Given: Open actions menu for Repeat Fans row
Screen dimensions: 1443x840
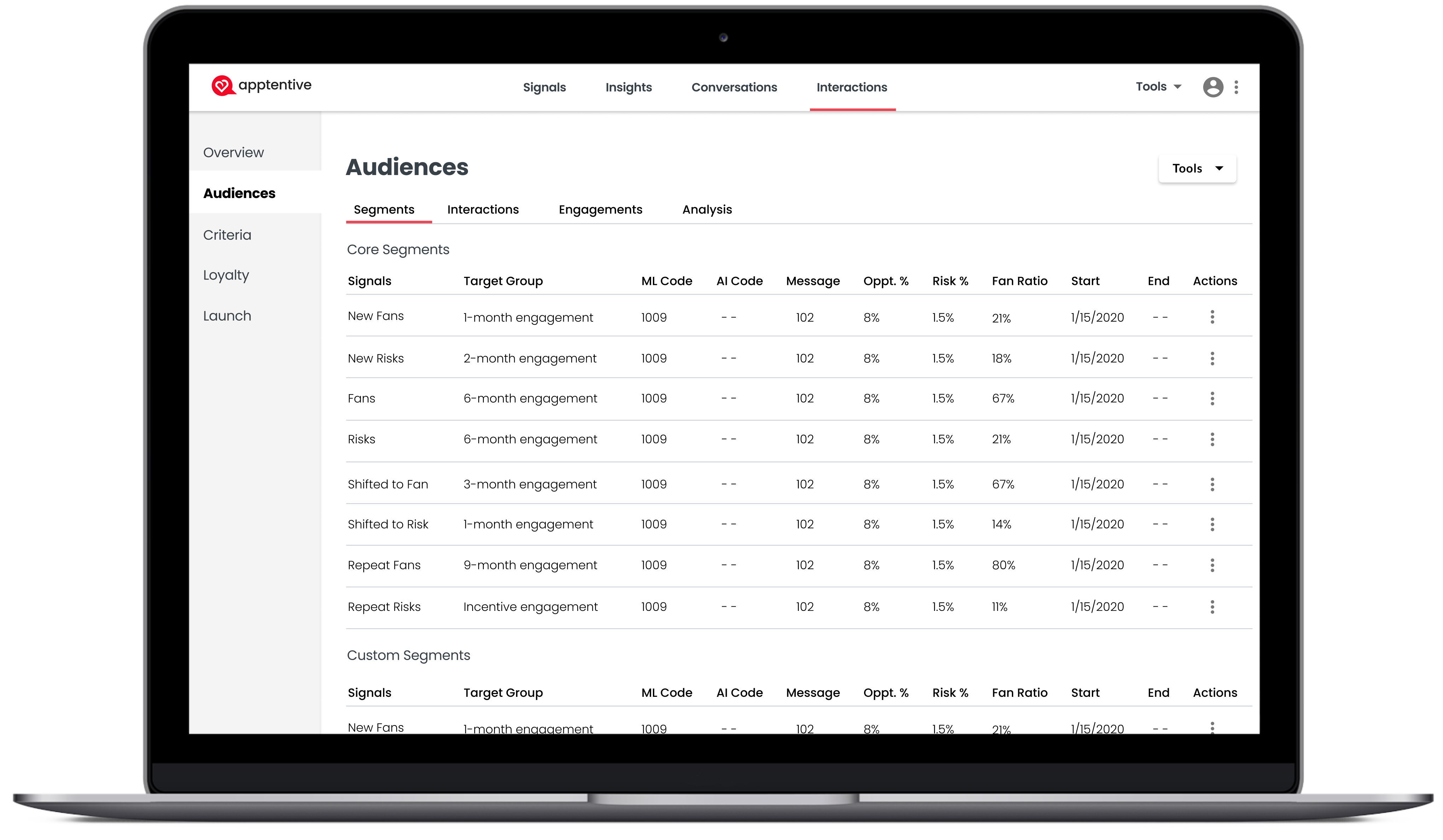Looking at the screenshot, I should coord(1212,565).
